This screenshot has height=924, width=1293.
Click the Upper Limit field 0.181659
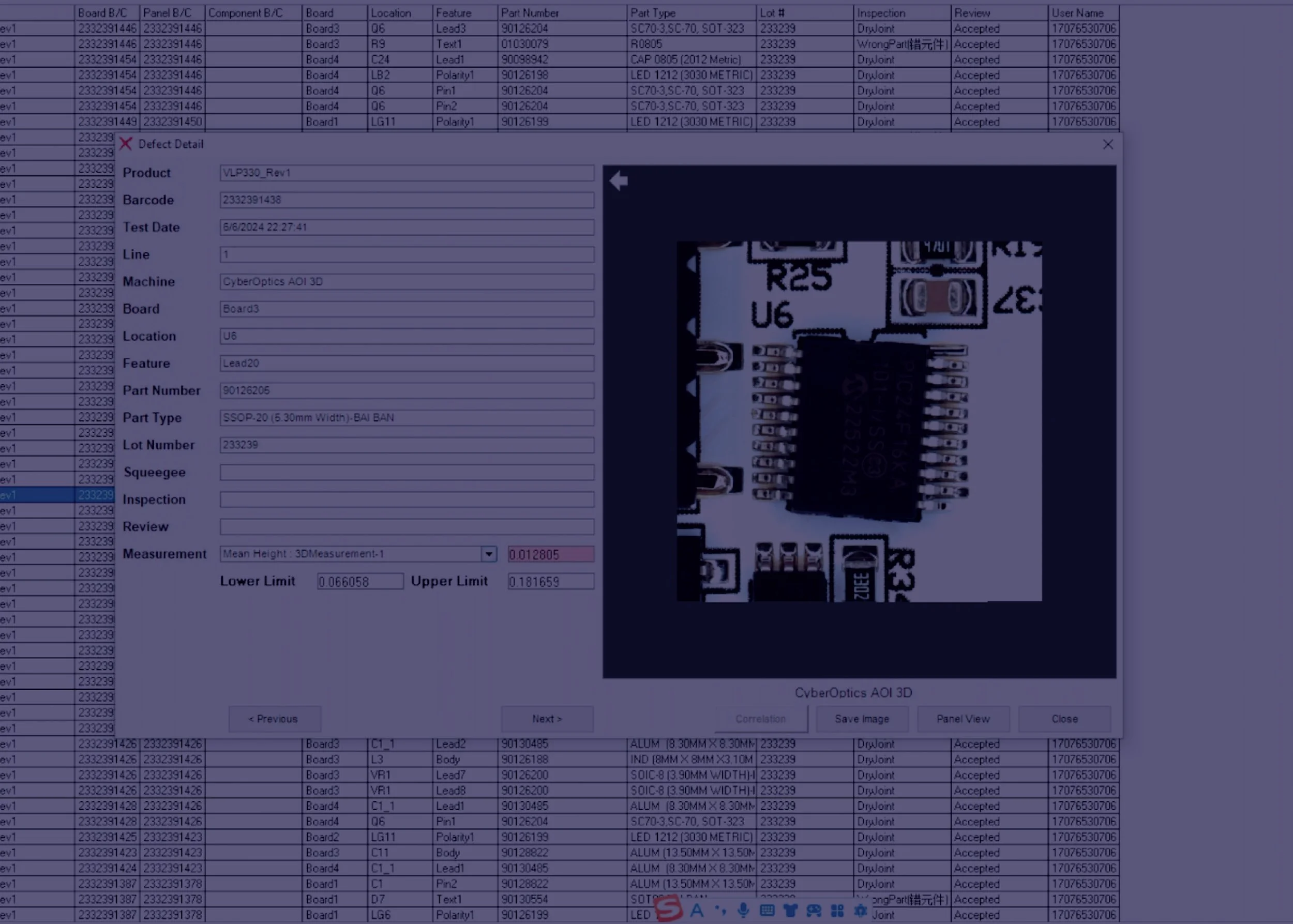(551, 582)
